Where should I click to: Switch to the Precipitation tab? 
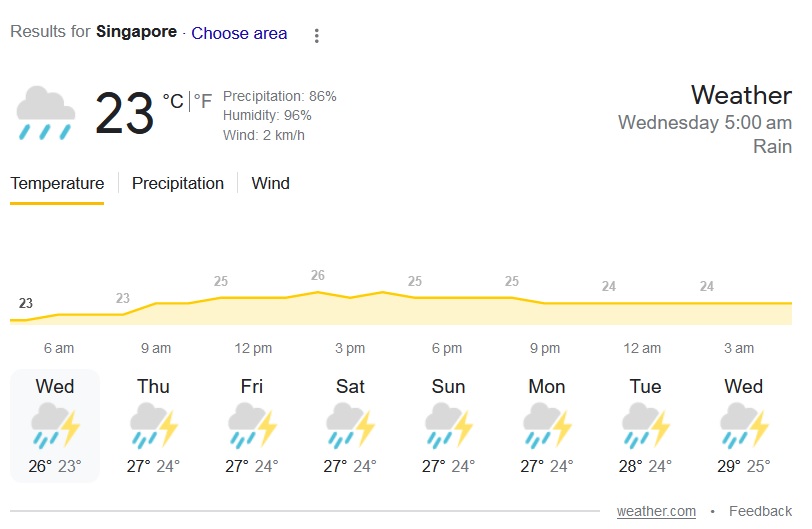178,184
